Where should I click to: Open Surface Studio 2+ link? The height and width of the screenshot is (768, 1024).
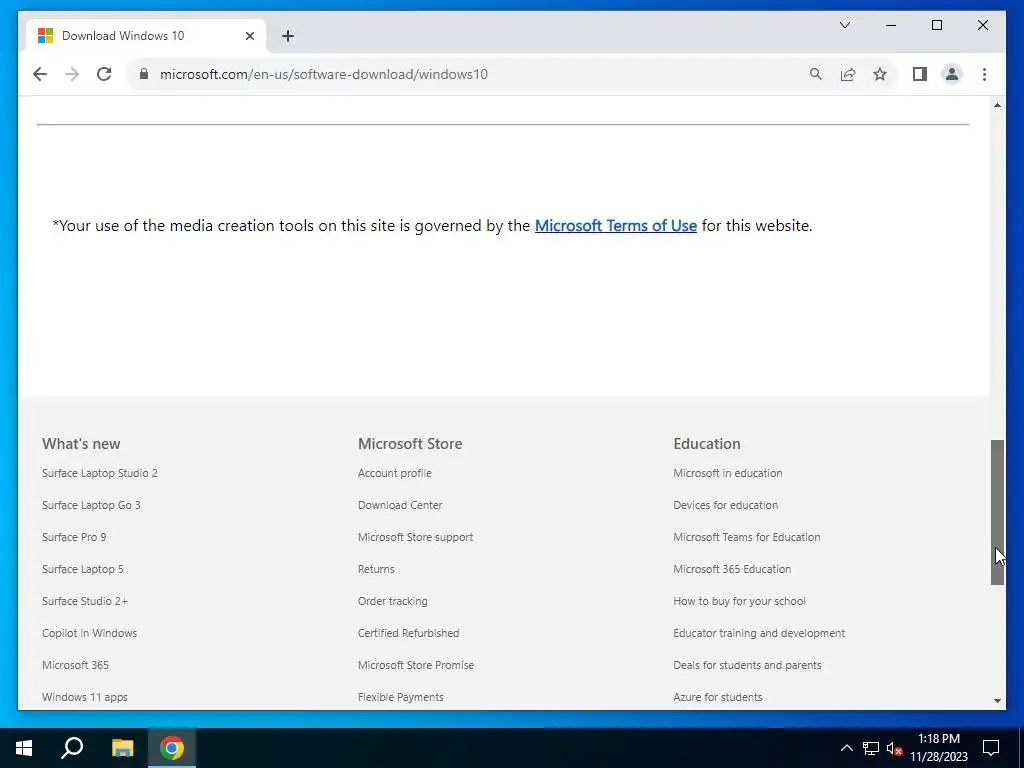click(x=85, y=601)
